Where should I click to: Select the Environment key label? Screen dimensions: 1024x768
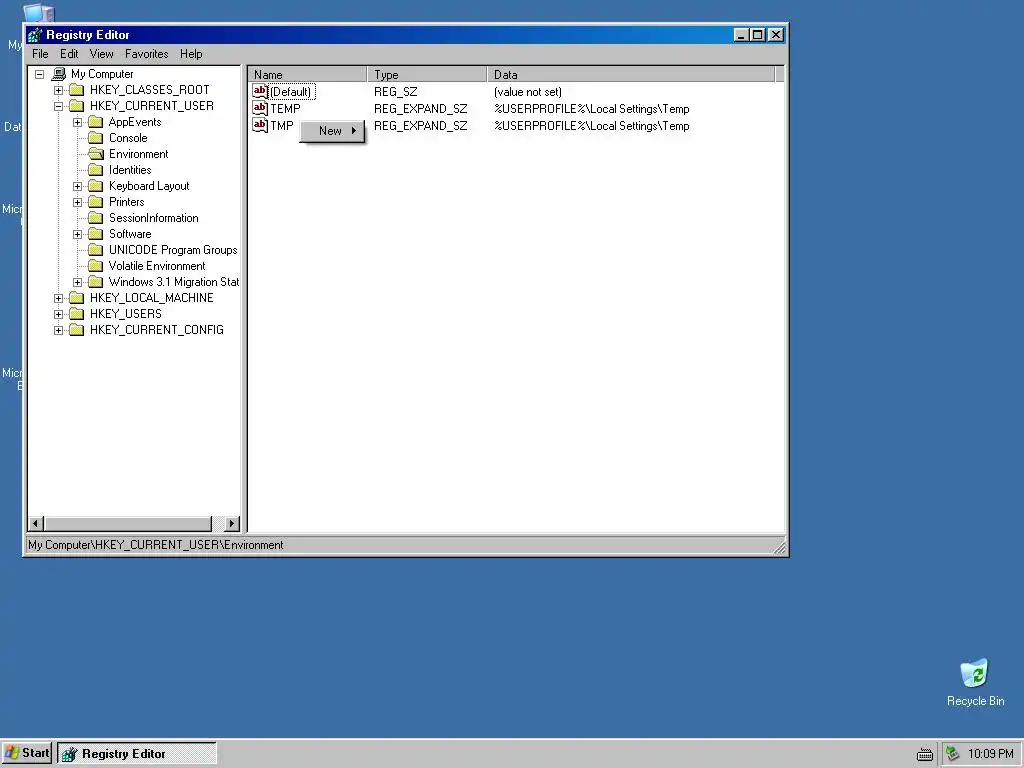(138, 153)
